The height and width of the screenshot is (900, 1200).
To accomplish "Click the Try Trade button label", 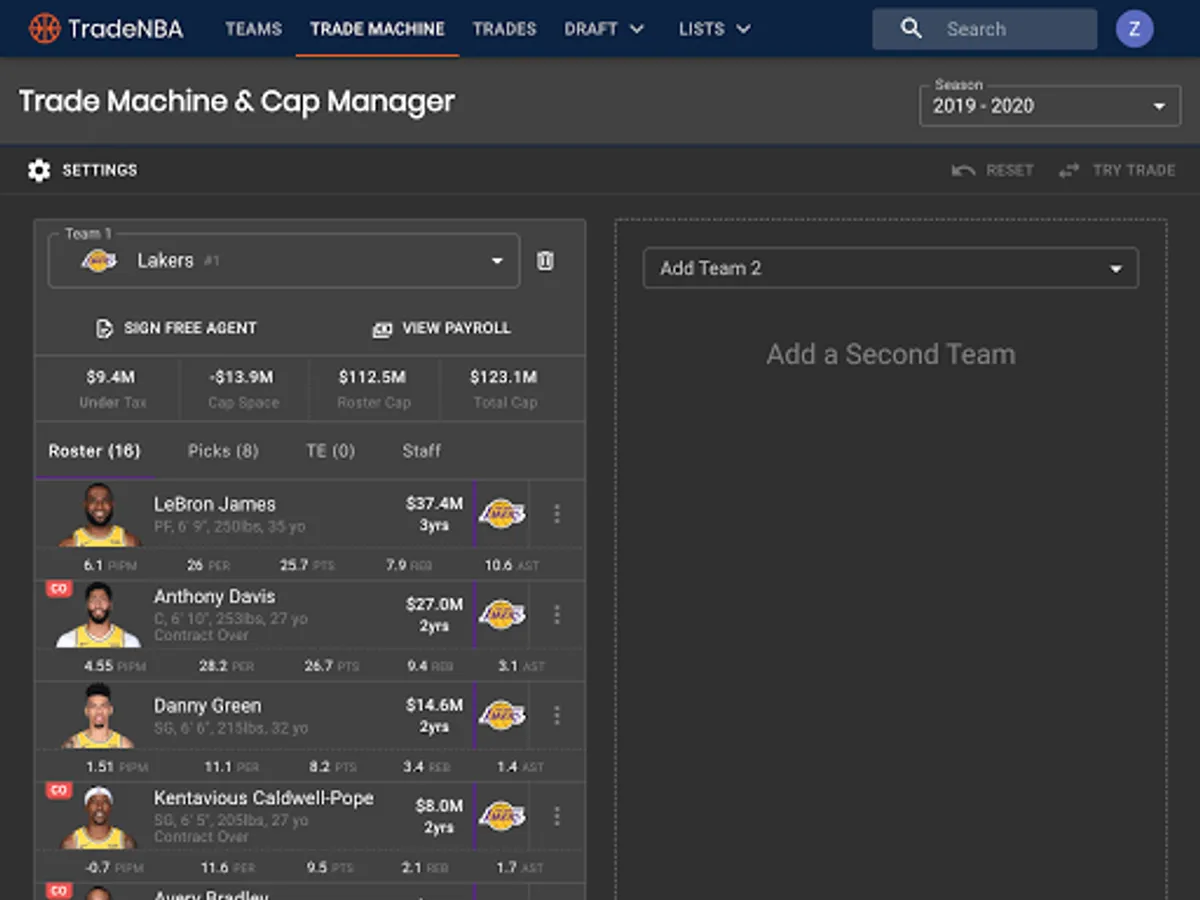I will point(1134,171).
